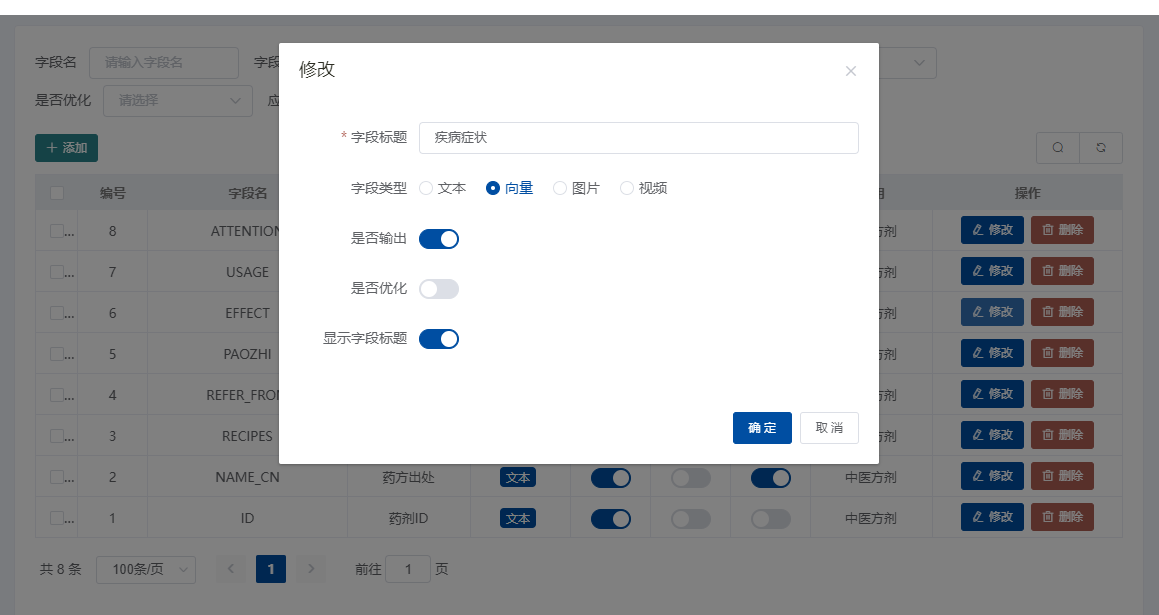Enable the 是否优化 switch
The width and height of the screenshot is (1159, 615).
pyautogui.click(x=439, y=289)
